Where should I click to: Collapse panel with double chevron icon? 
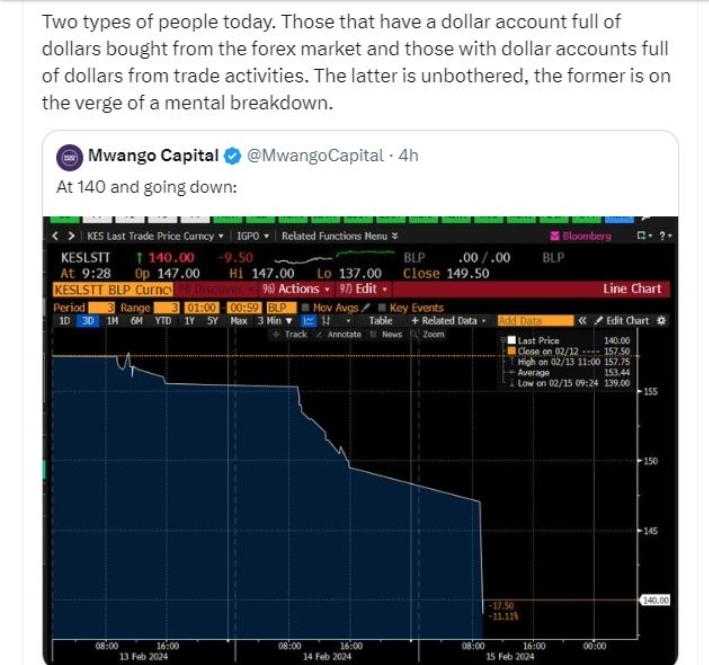[x=581, y=321]
